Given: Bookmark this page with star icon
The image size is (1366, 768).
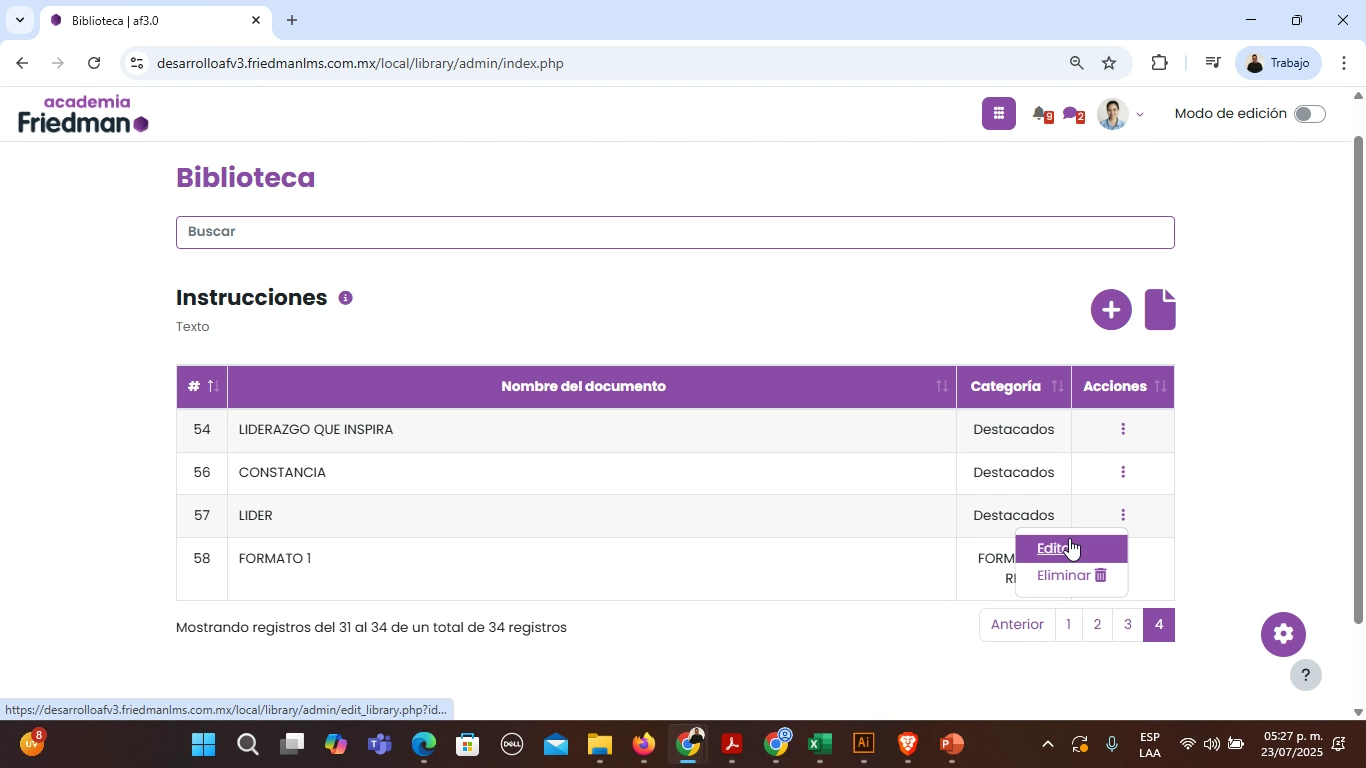Looking at the screenshot, I should pyautogui.click(x=1109, y=63).
